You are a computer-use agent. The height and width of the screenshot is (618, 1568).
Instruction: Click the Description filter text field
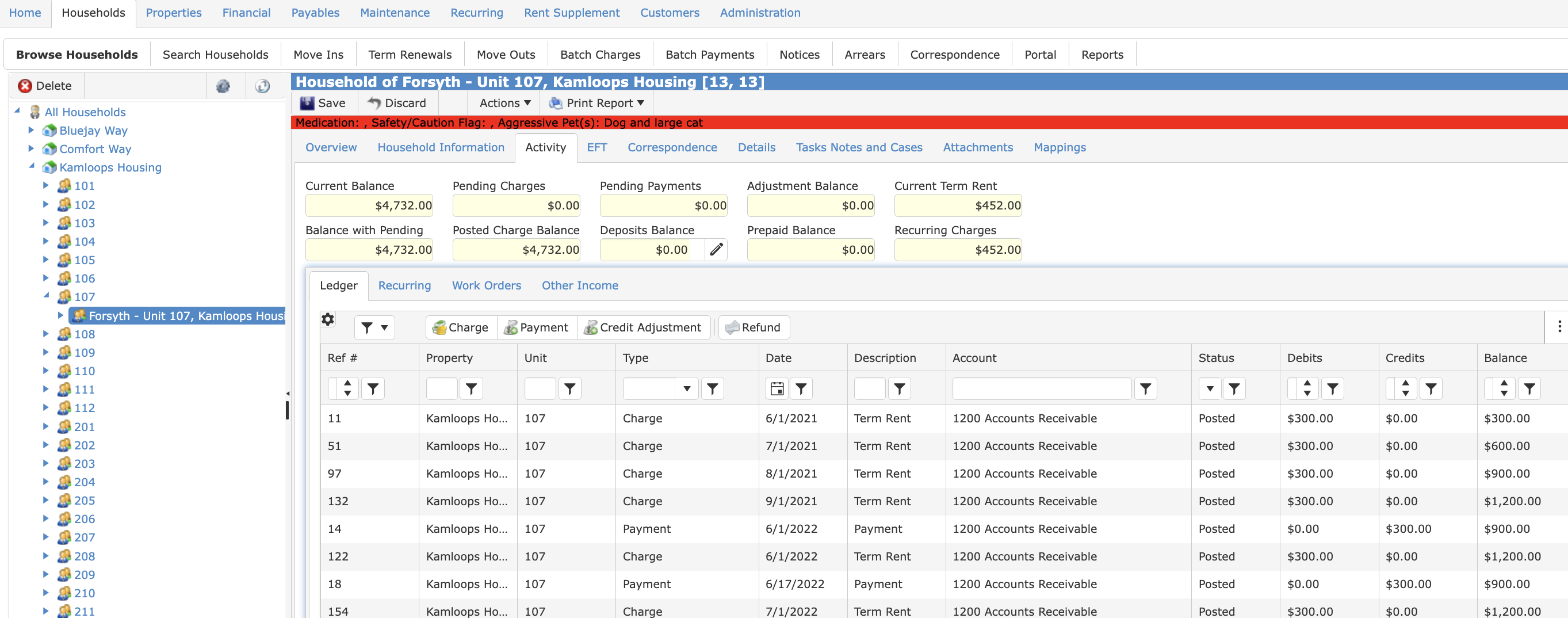coord(869,388)
